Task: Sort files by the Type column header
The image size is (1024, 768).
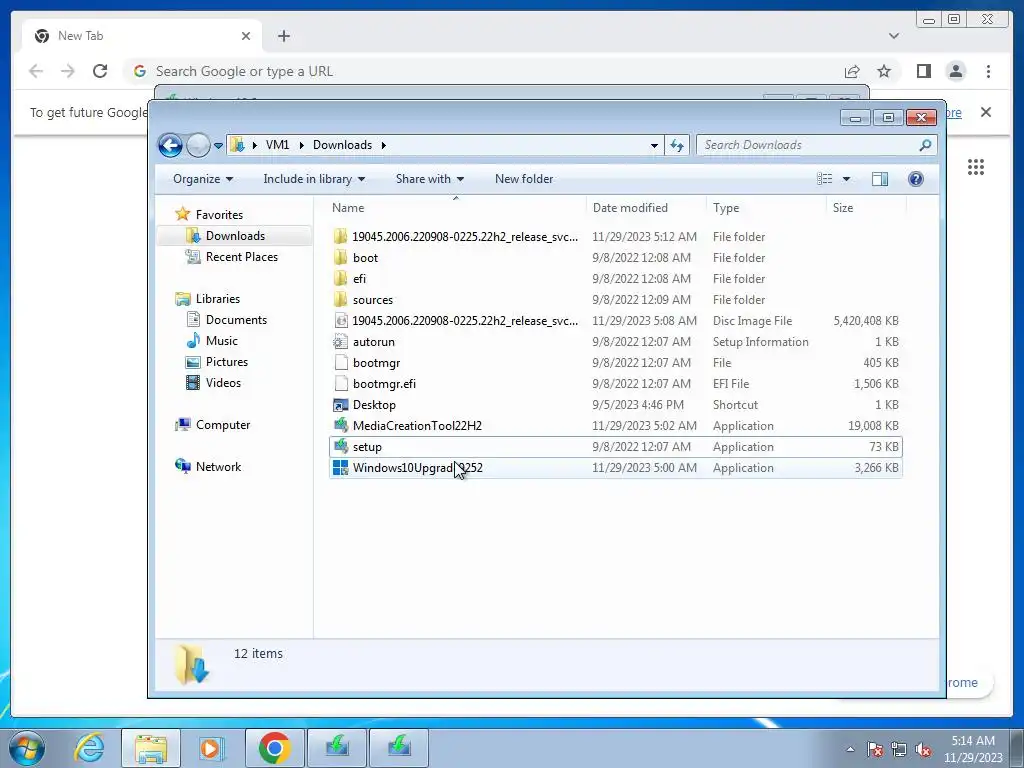Action: pyautogui.click(x=766, y=208)
